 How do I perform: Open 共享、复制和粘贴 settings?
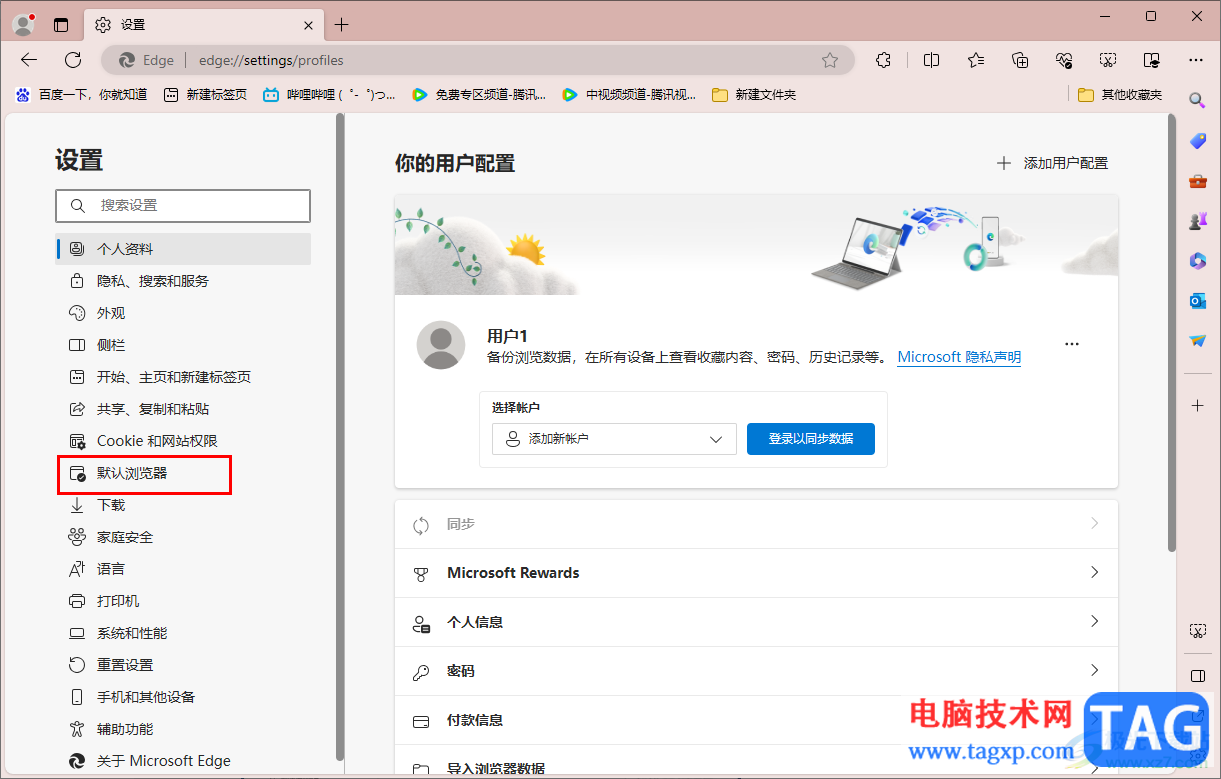pyautogui.click(x=183, y=409)
